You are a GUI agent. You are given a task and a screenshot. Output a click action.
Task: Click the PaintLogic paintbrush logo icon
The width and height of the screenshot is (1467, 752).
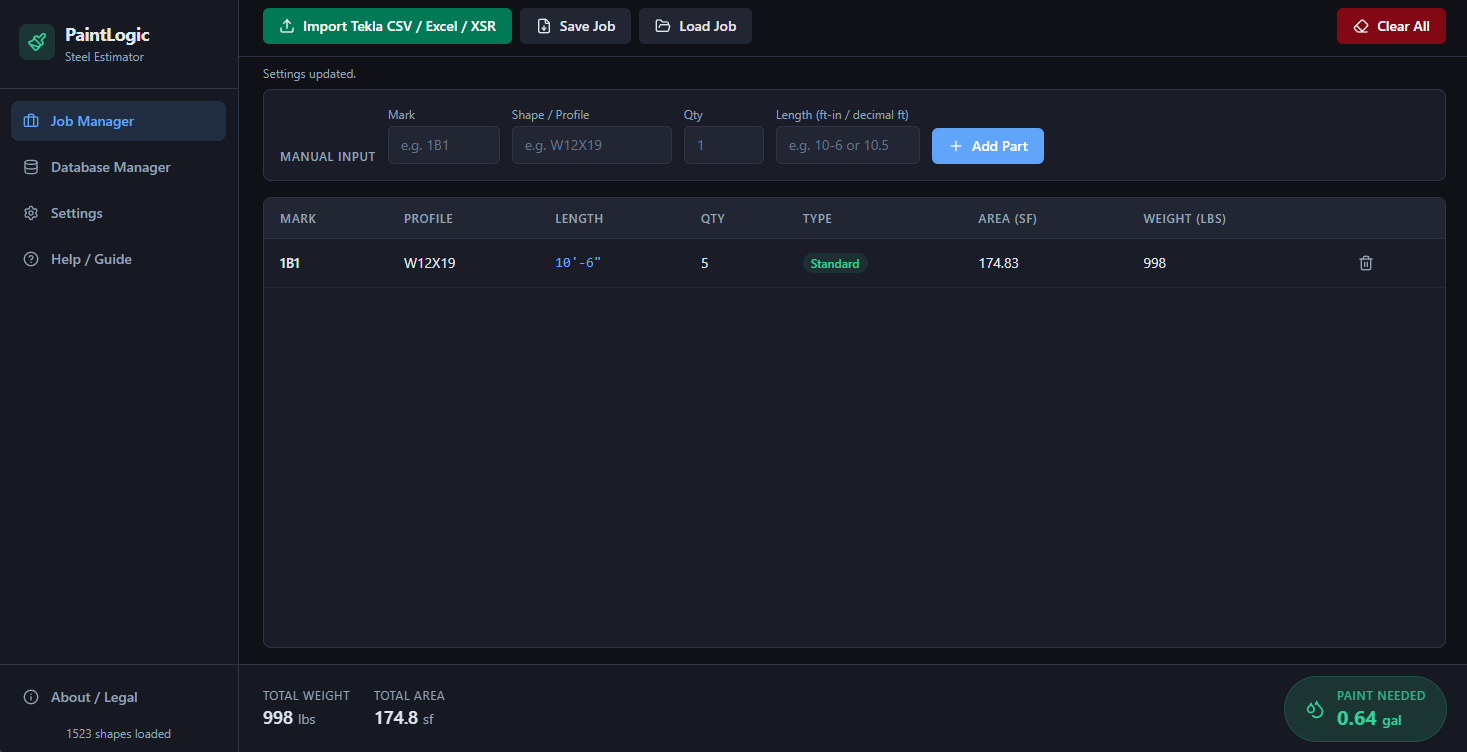click(x=37, y=42)
